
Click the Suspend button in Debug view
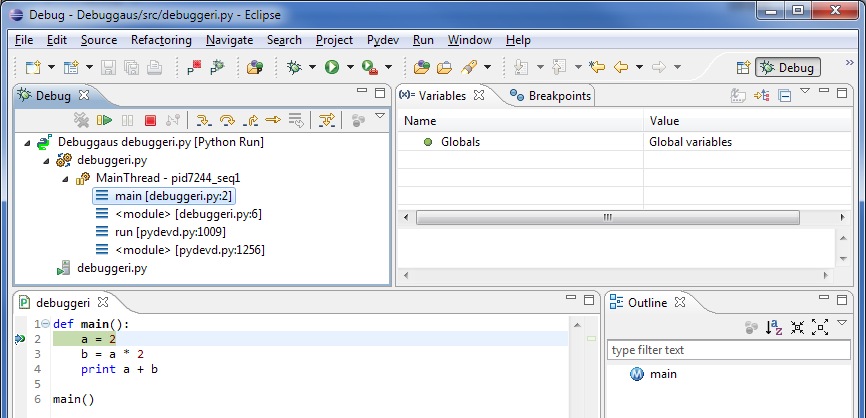coord(128,120)
